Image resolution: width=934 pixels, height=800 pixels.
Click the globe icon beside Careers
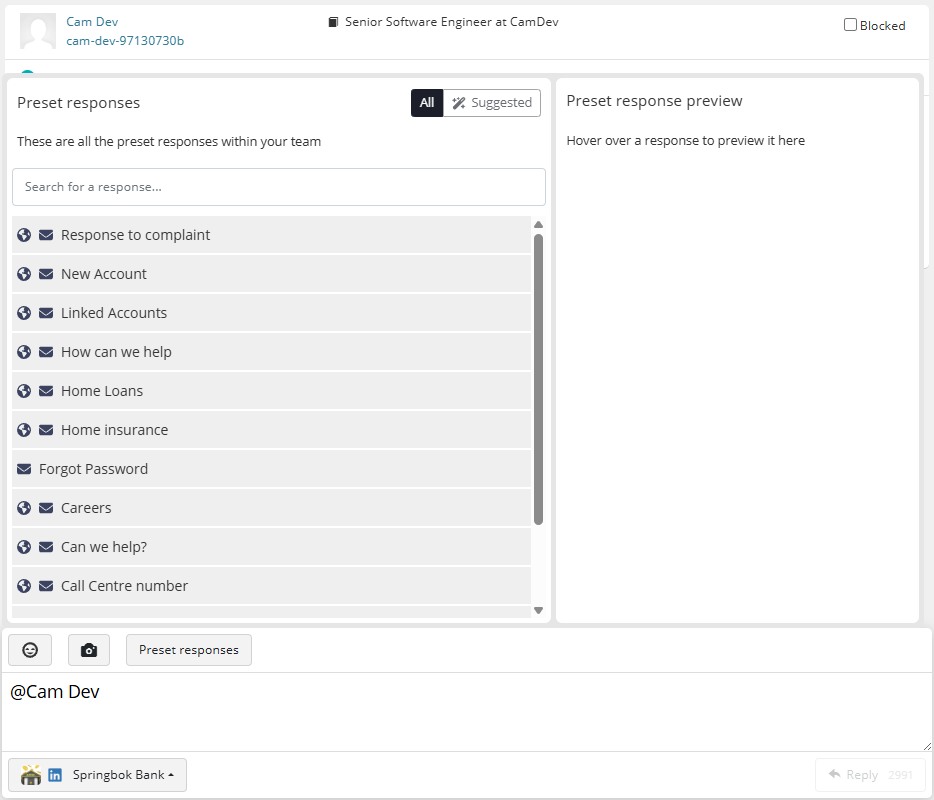click(x=24, y=508)
